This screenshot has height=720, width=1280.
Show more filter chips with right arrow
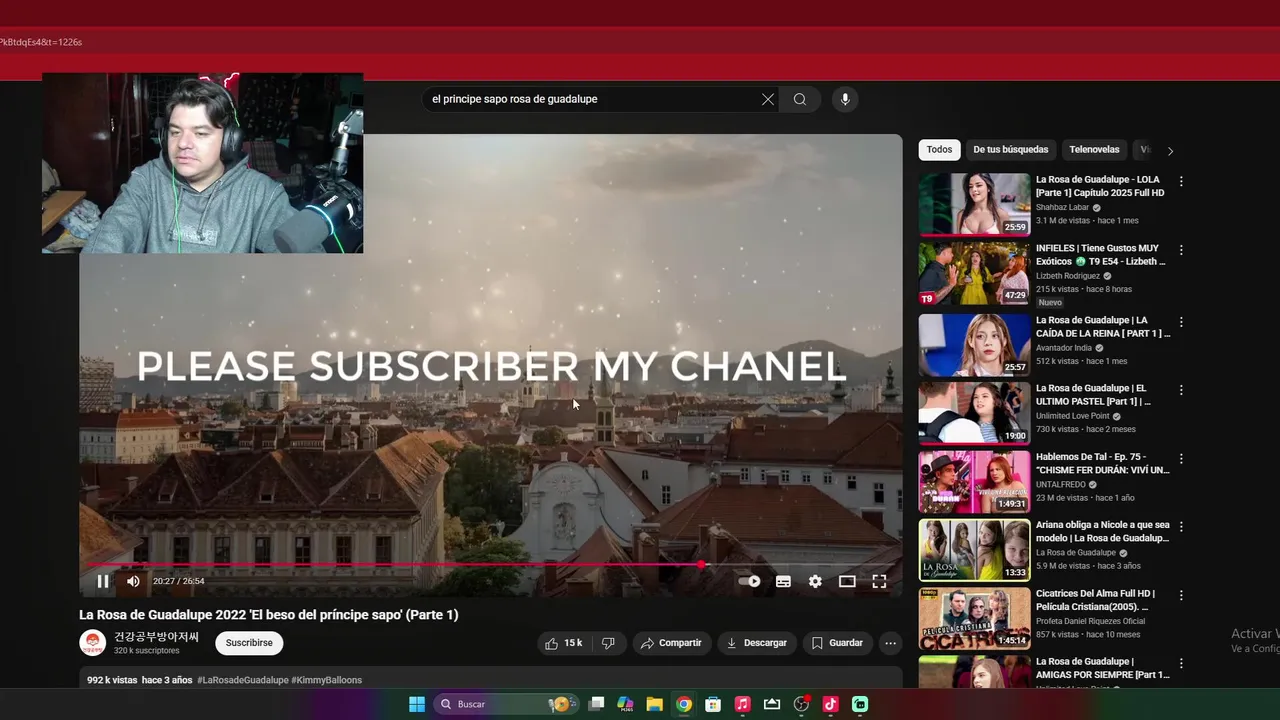(x=1170, y=151)
